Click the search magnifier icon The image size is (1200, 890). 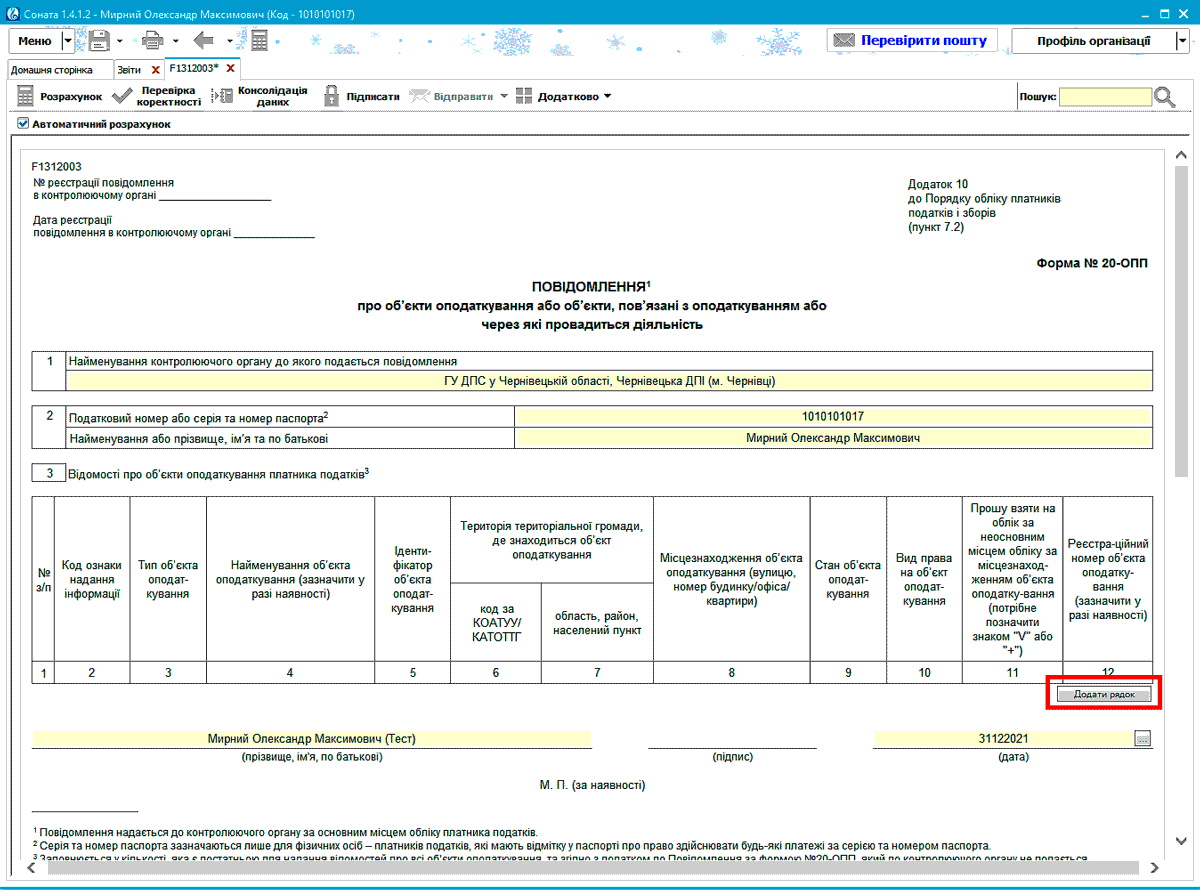[1166, 96]
